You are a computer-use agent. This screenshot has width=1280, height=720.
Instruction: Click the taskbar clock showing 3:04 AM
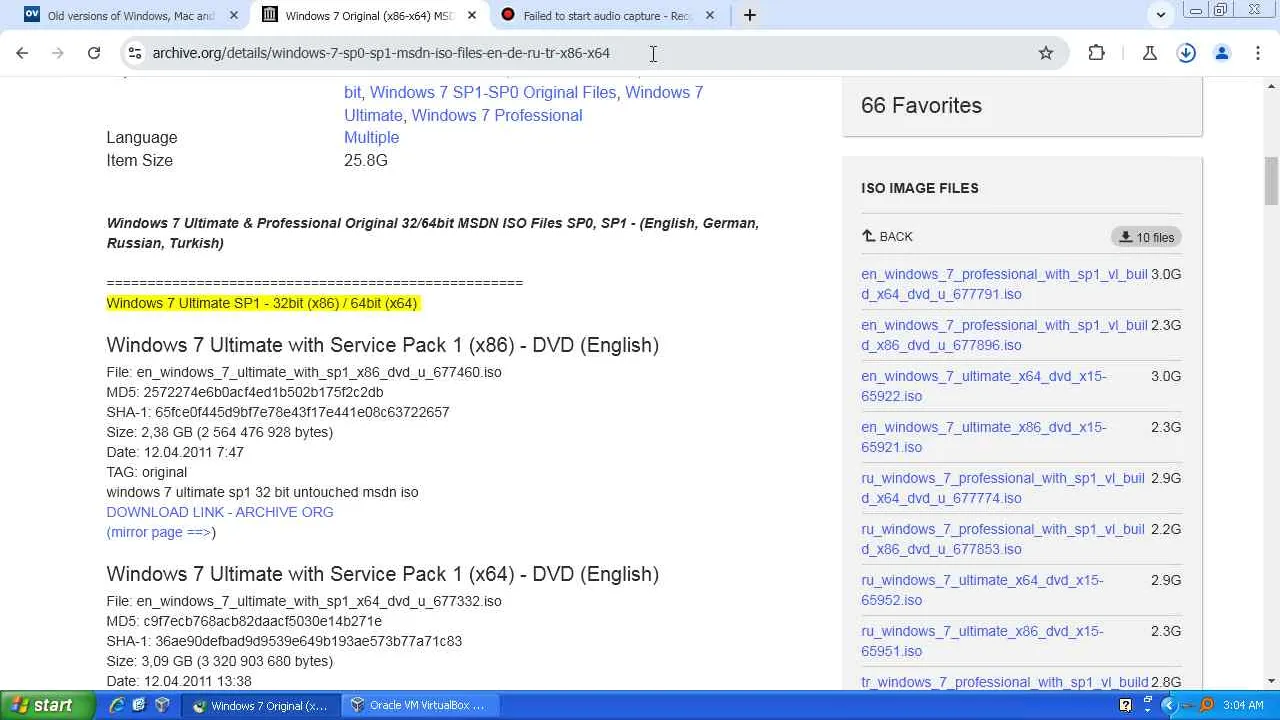click(1243, 705)
